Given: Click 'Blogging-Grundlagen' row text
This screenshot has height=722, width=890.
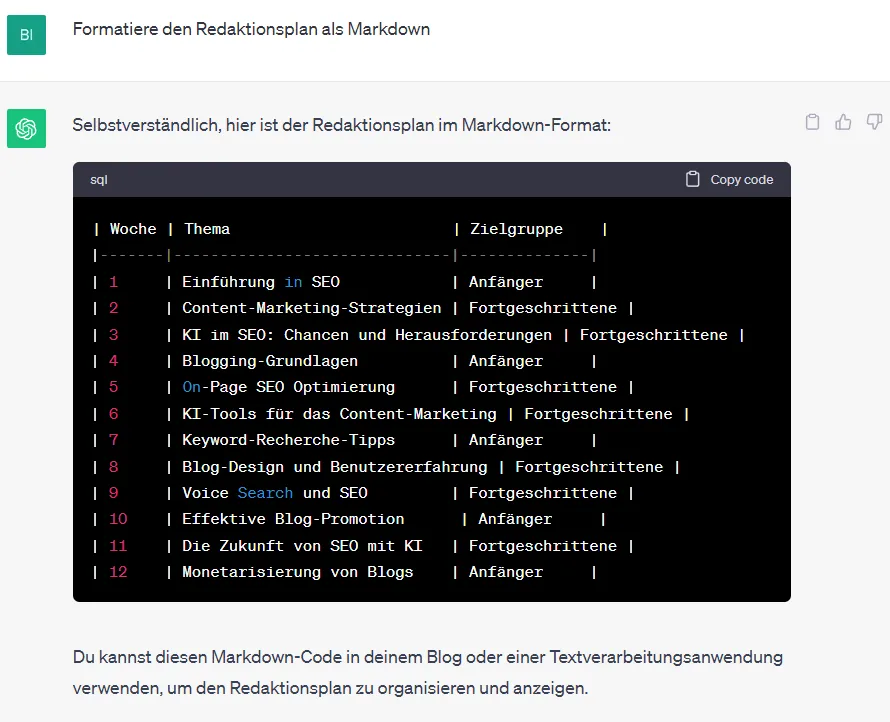Looking at the screenshot, I should click(x=270, y=361).
